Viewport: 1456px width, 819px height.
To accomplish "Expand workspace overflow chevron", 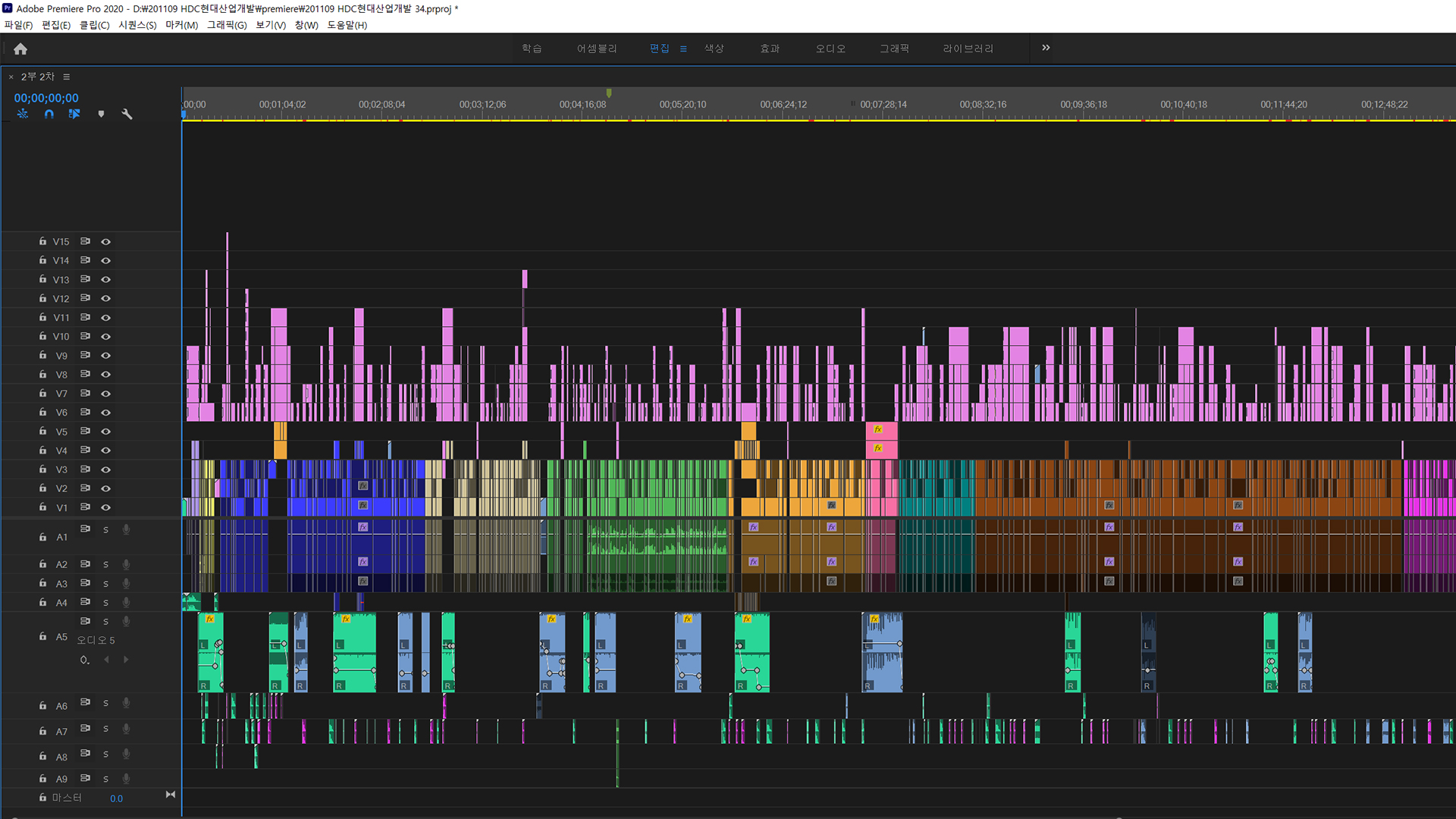I will 1046,48.
